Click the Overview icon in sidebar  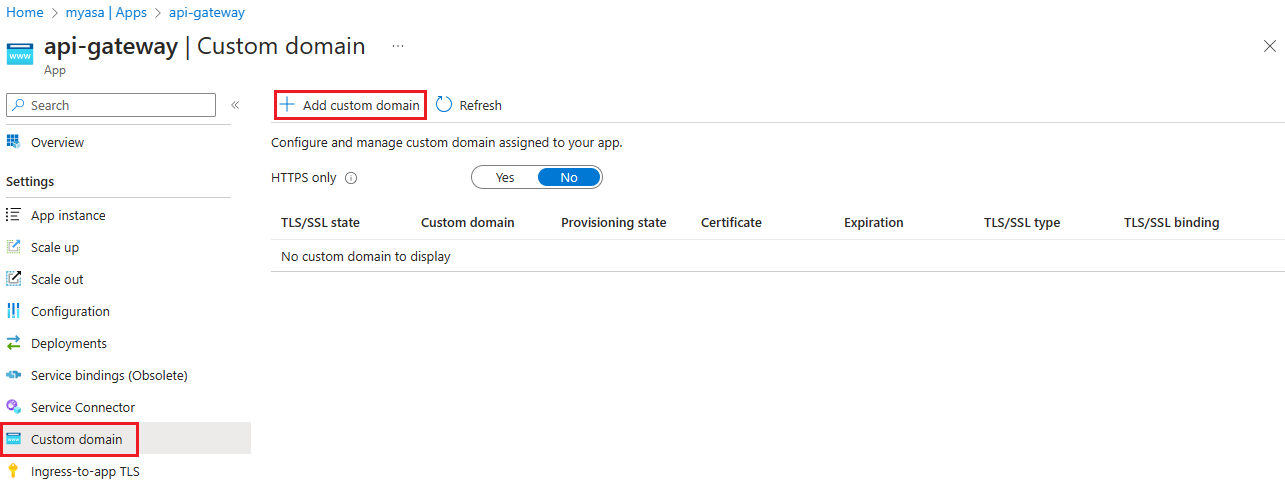coord(13,142)
